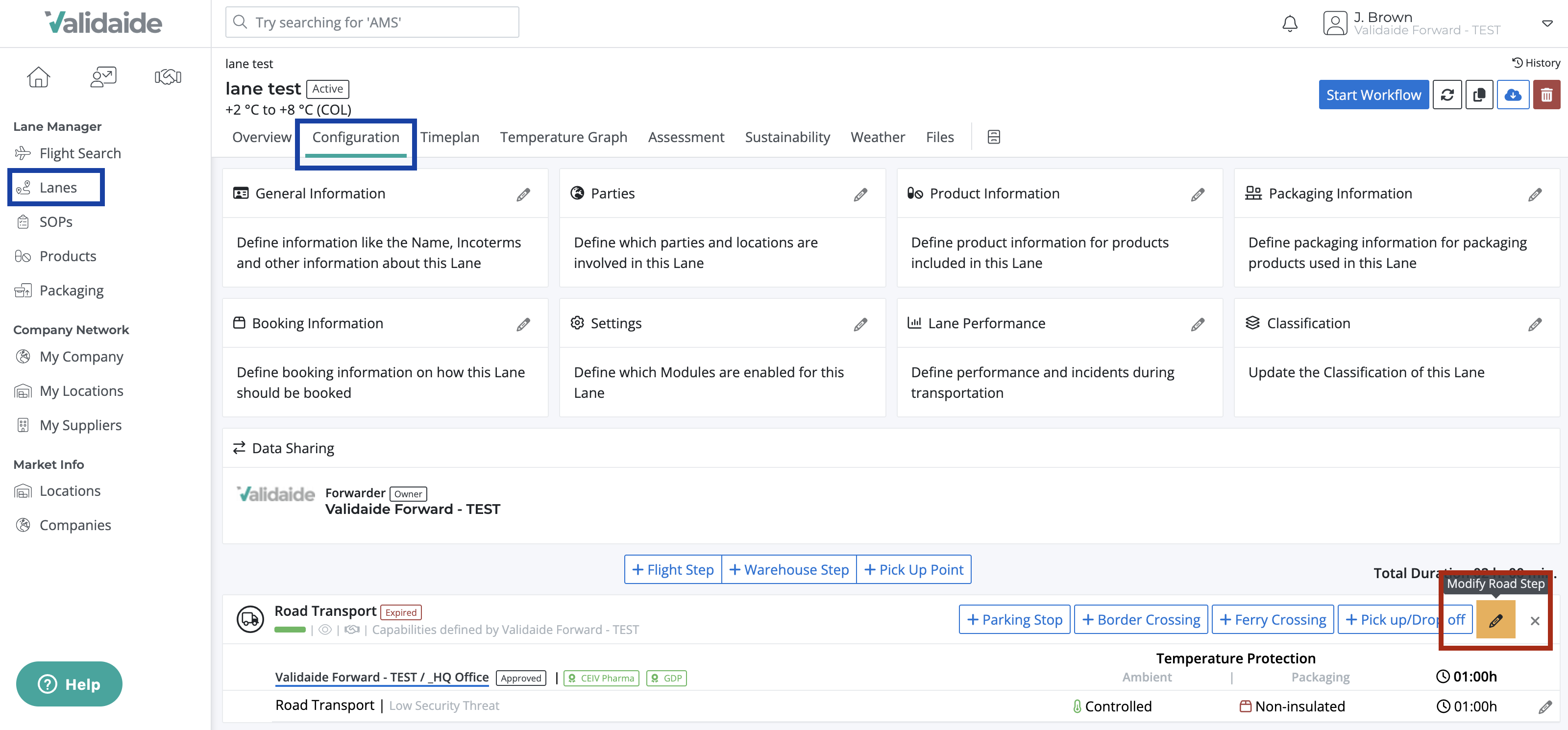Open the user chart sidebar icon

pos(103,77)
